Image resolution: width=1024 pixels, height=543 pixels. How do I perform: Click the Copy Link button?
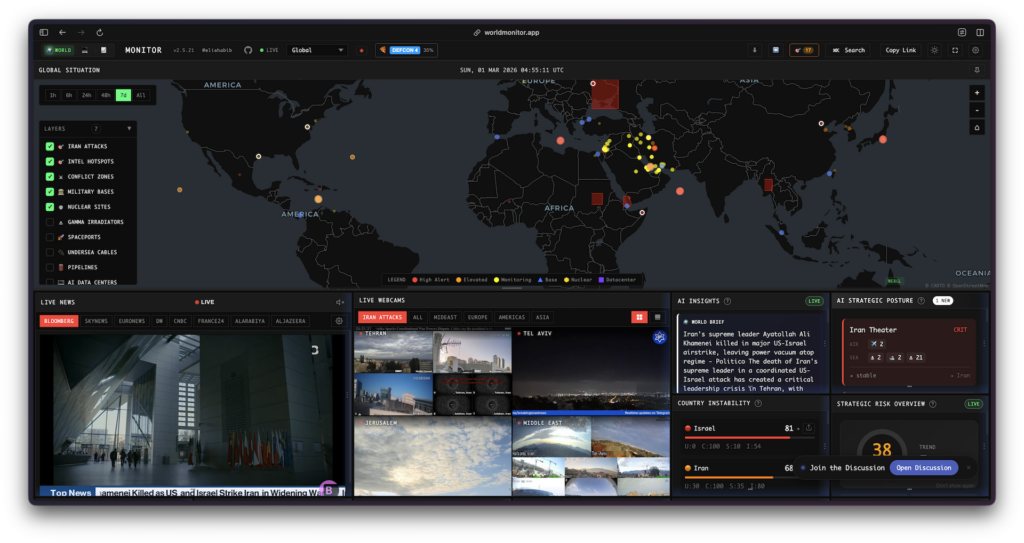[x=900, y=50]
